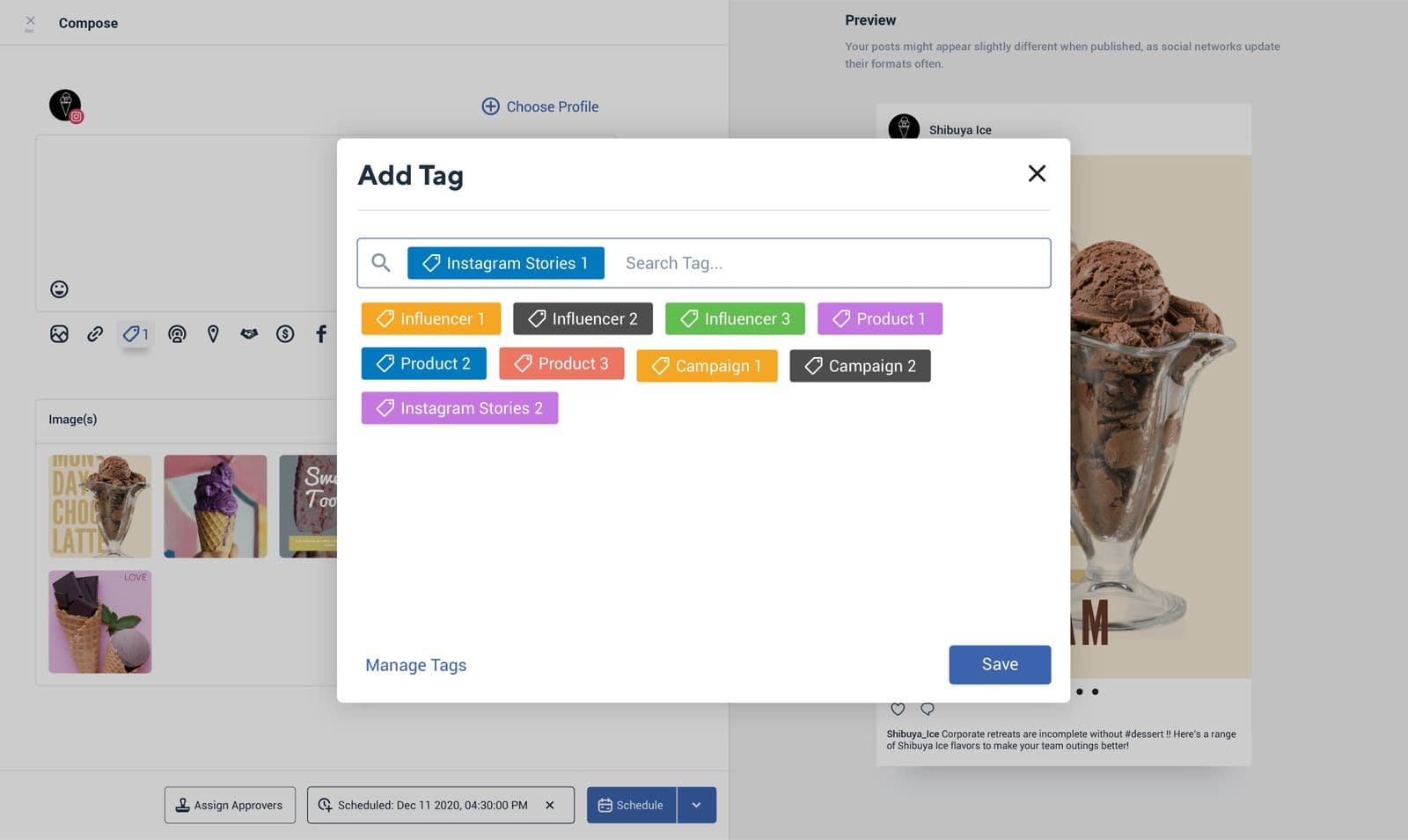Remove the selected Instagram Stories 1 tag
Viewport: 1408px width, 840px height.
505,263
